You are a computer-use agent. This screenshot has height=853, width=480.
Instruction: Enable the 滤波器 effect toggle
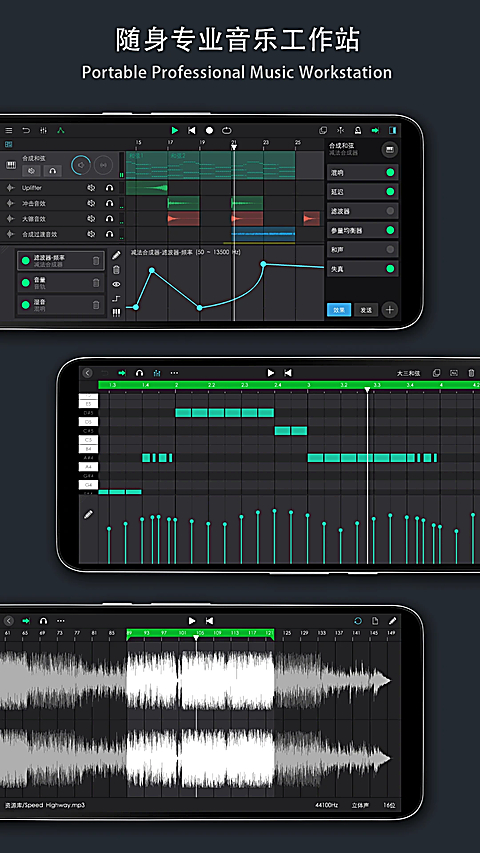(x=390, y=211)
